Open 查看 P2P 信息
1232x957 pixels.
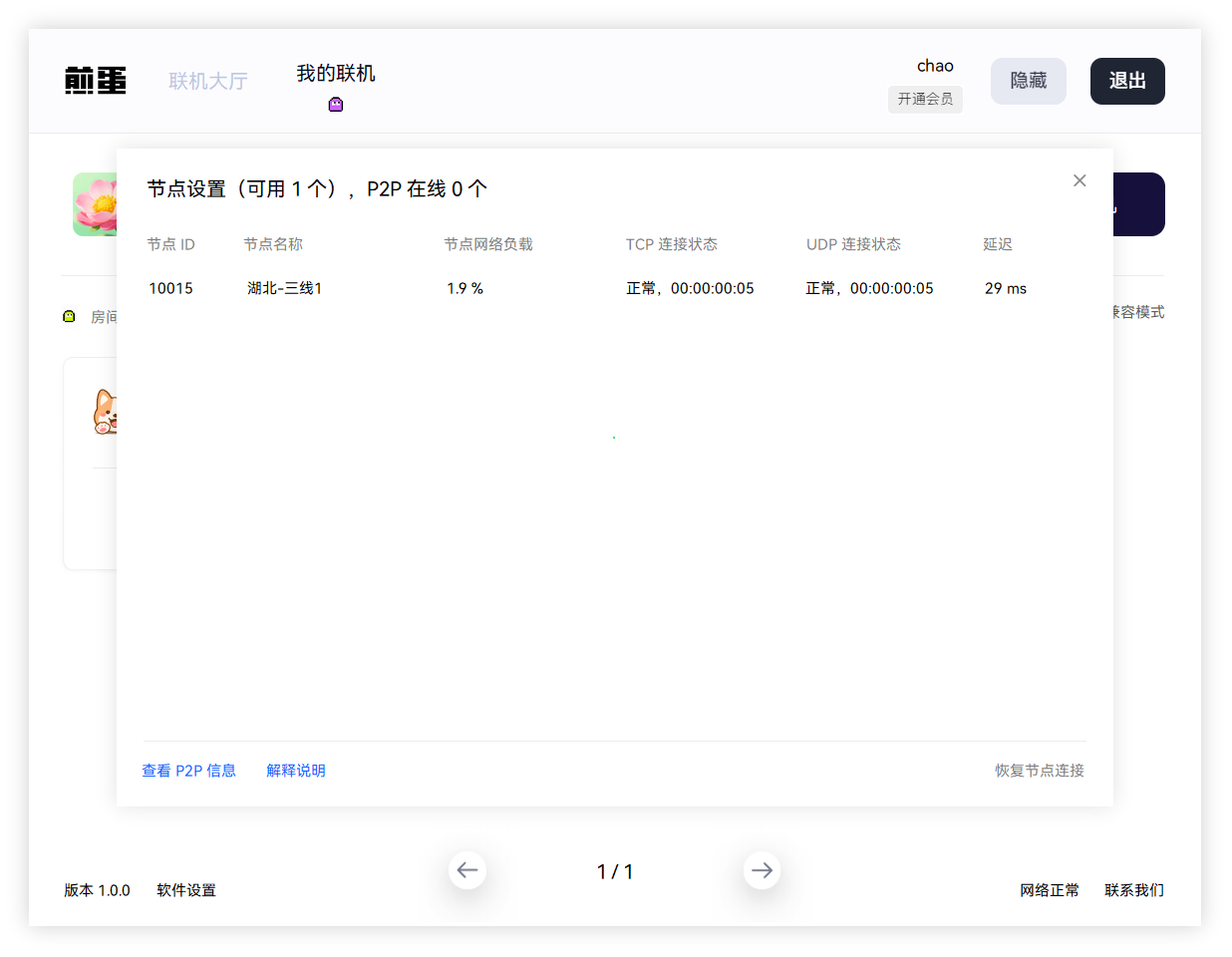click(189, 770)
